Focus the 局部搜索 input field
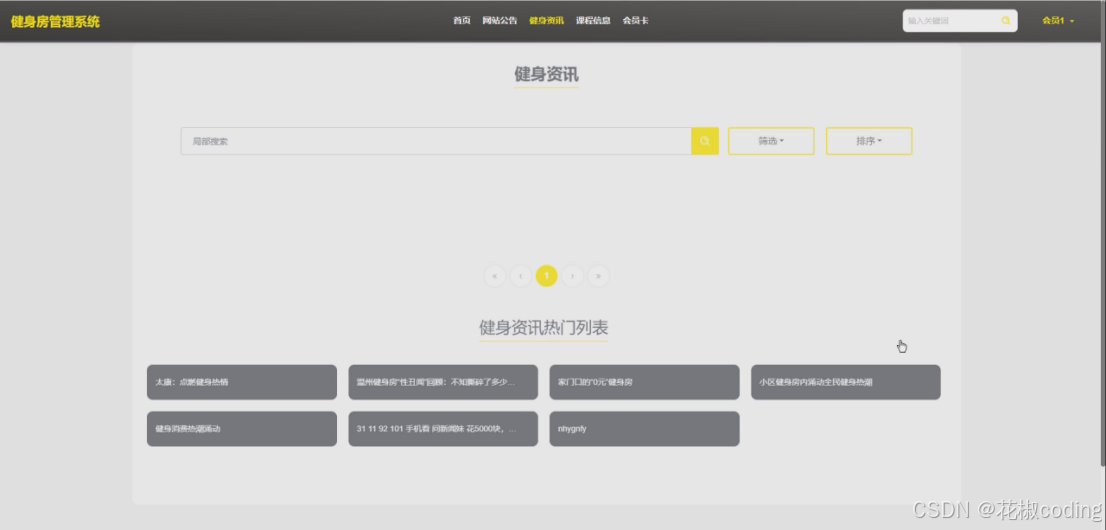Image resolution: width=1106 pixels, height=530 pixels. point(436,141)
